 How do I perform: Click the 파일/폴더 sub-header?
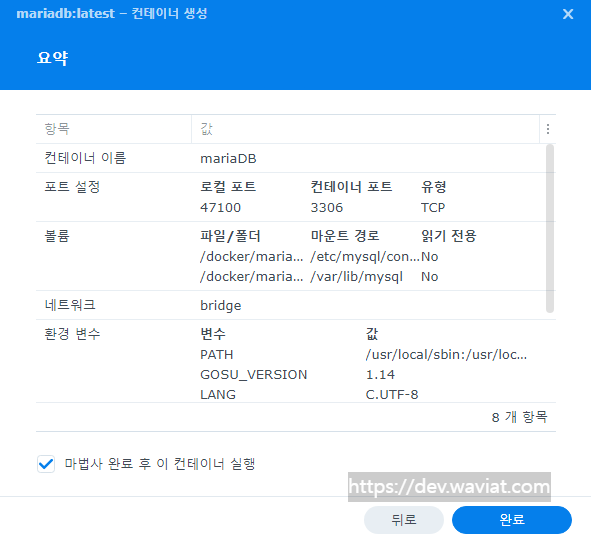tap(230, 236)
